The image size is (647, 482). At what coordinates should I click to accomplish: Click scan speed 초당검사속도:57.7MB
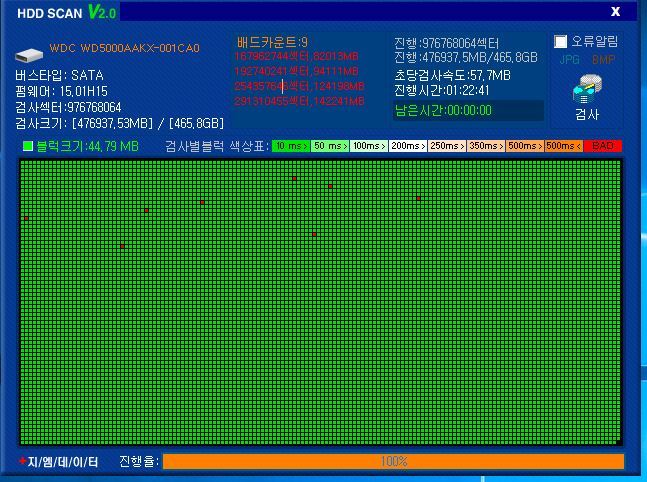pyautogui.click(x=453, y=75)
